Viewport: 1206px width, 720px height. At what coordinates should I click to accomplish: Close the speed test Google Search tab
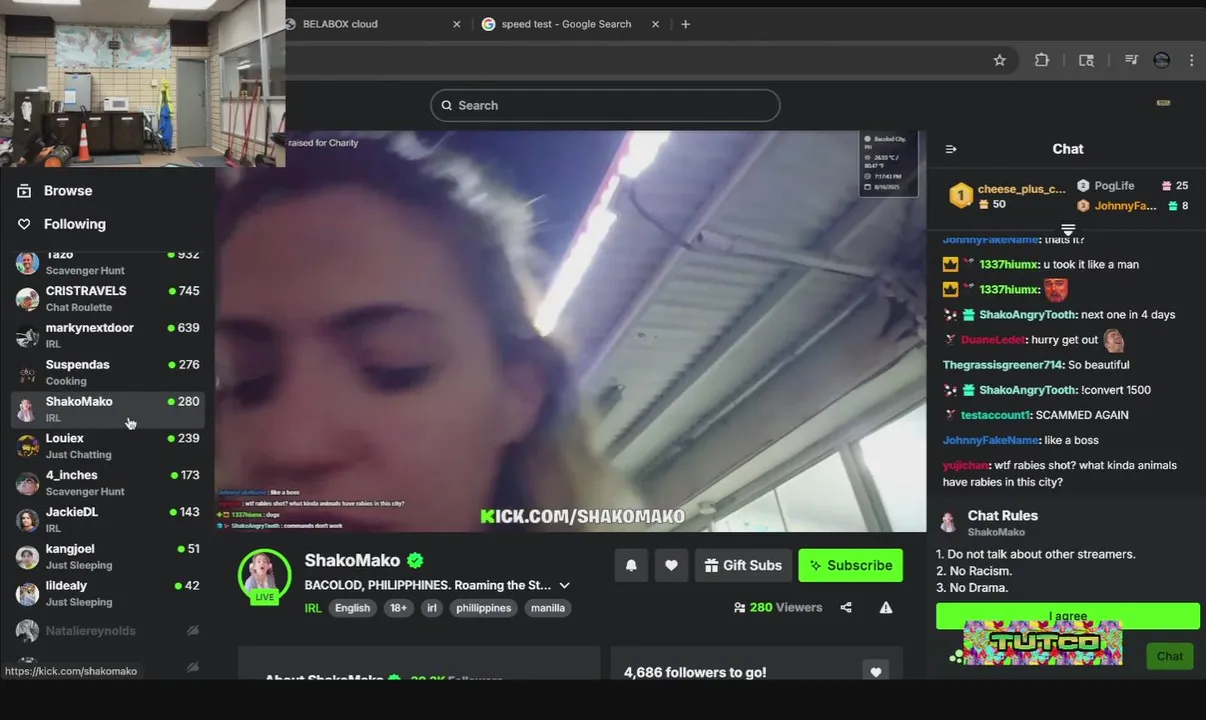(x=656, y=24)
